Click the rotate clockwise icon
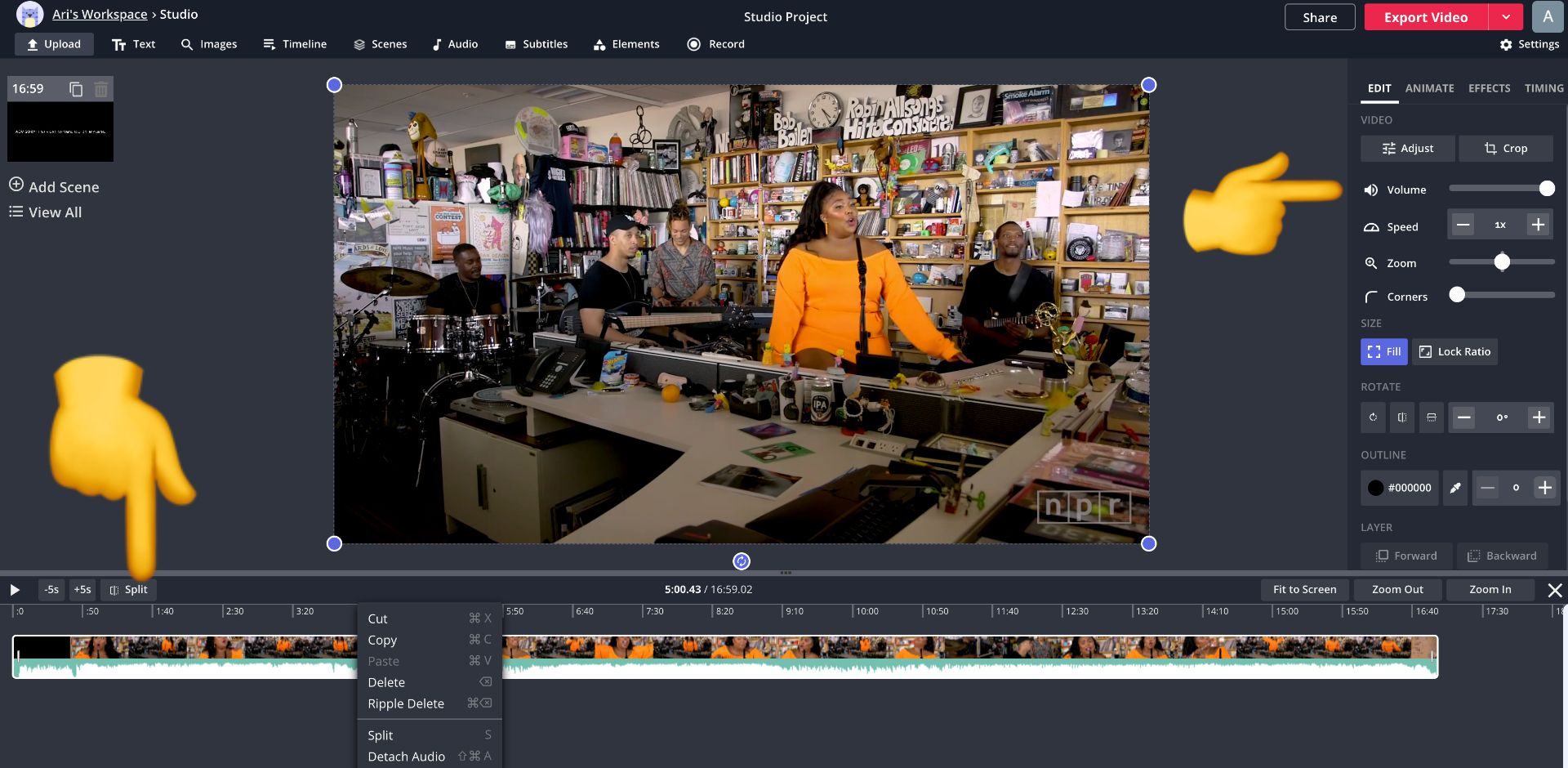This screenshot has width=1568, height=768. pyautogui.click(x=1373, y=417)
